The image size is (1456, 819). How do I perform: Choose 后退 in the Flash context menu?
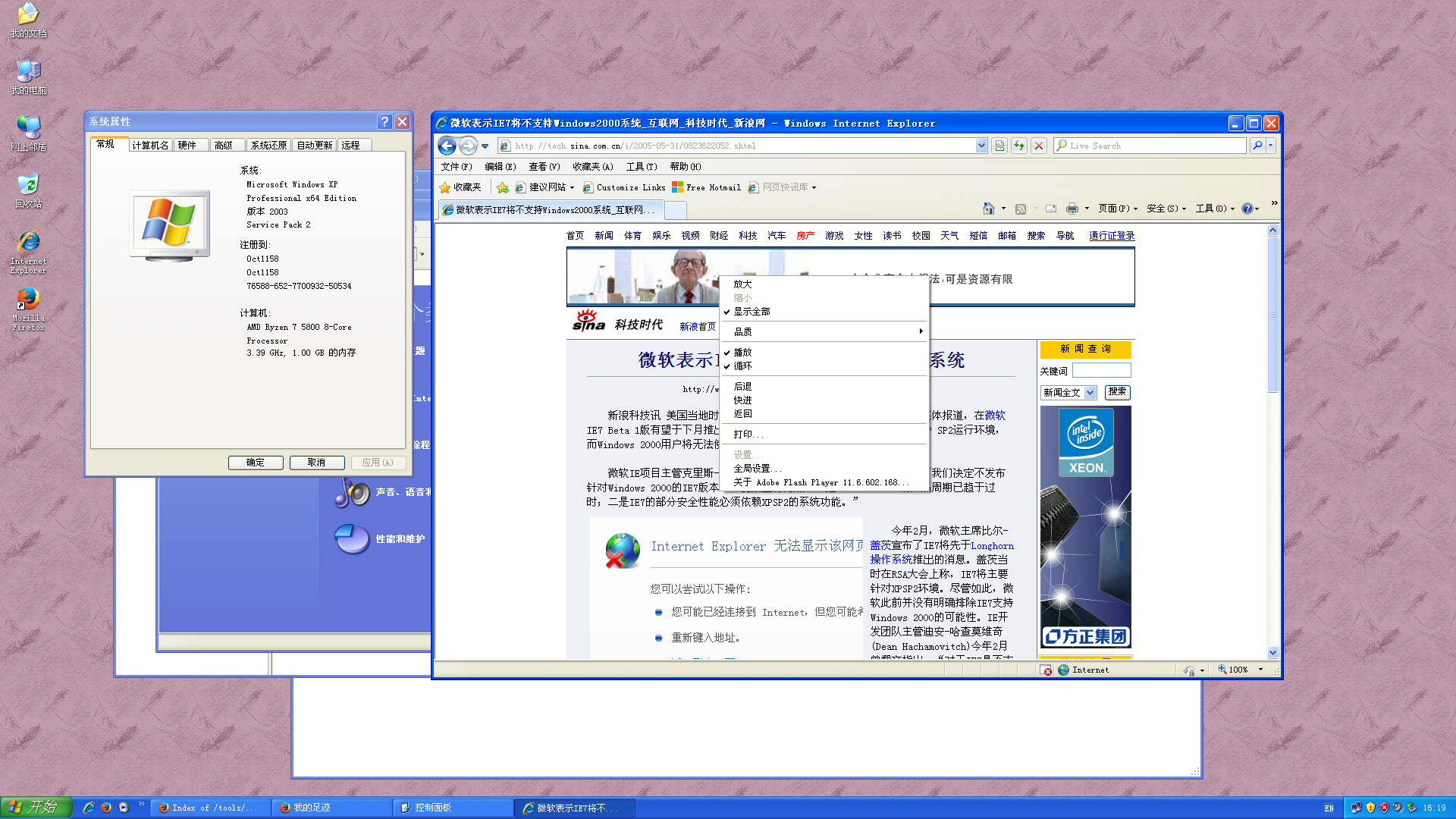(x=824, y=387)
